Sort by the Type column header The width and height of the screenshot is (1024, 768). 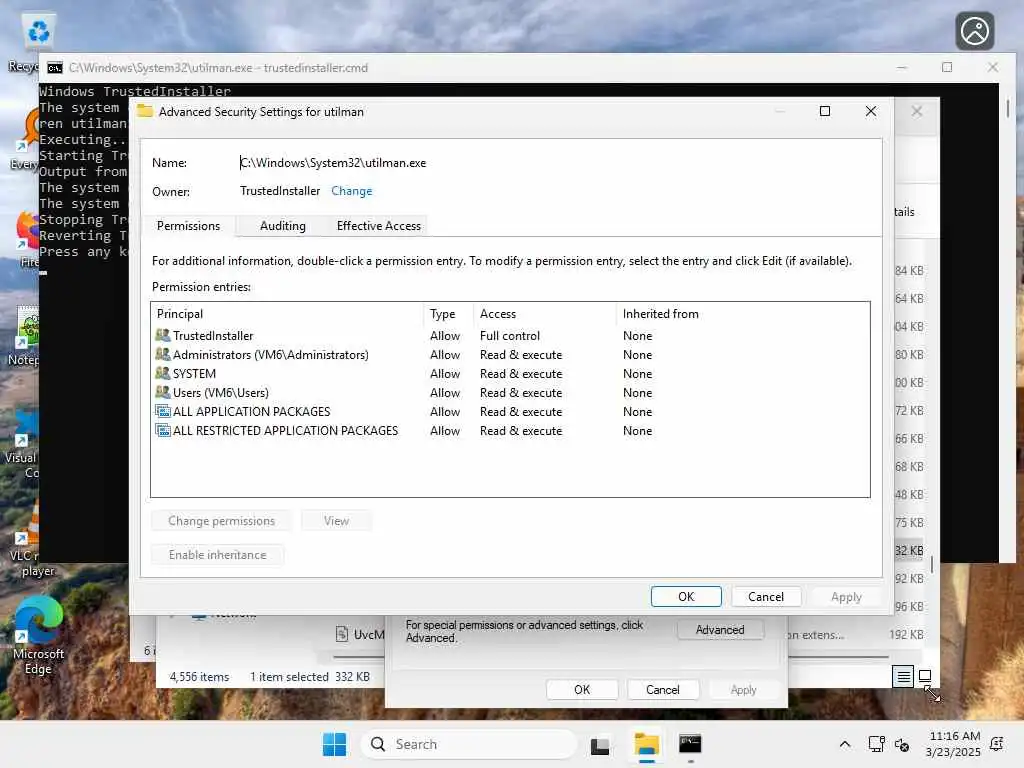448,314
